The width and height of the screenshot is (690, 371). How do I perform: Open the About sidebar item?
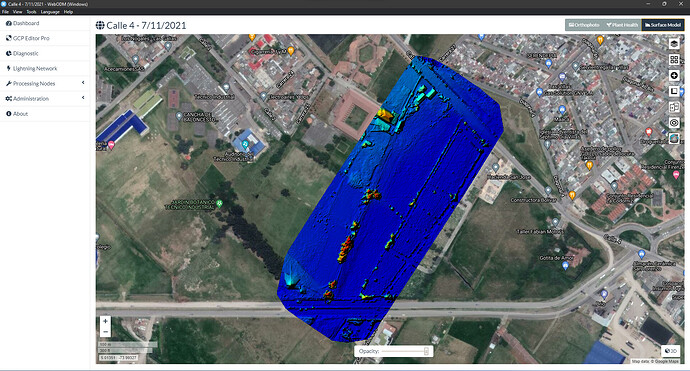tap(45, 114)
